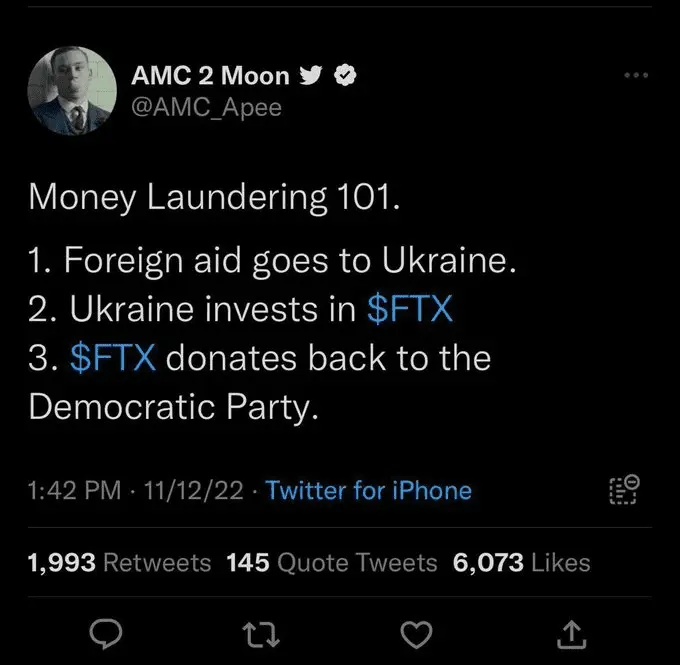Screen dimensions: 680x665
Task: Click the note icon right of the timestamp
Action: [623, 491]
